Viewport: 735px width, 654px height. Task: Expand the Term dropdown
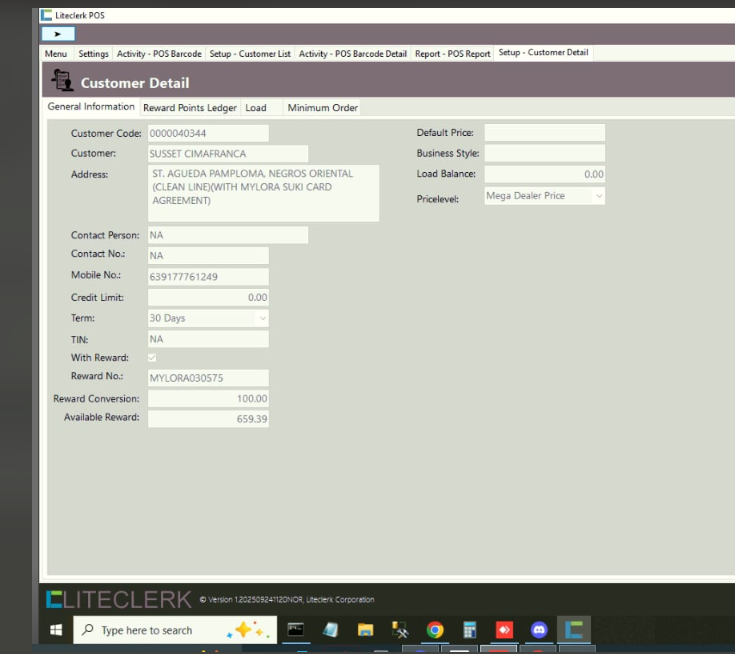(263, 318)
